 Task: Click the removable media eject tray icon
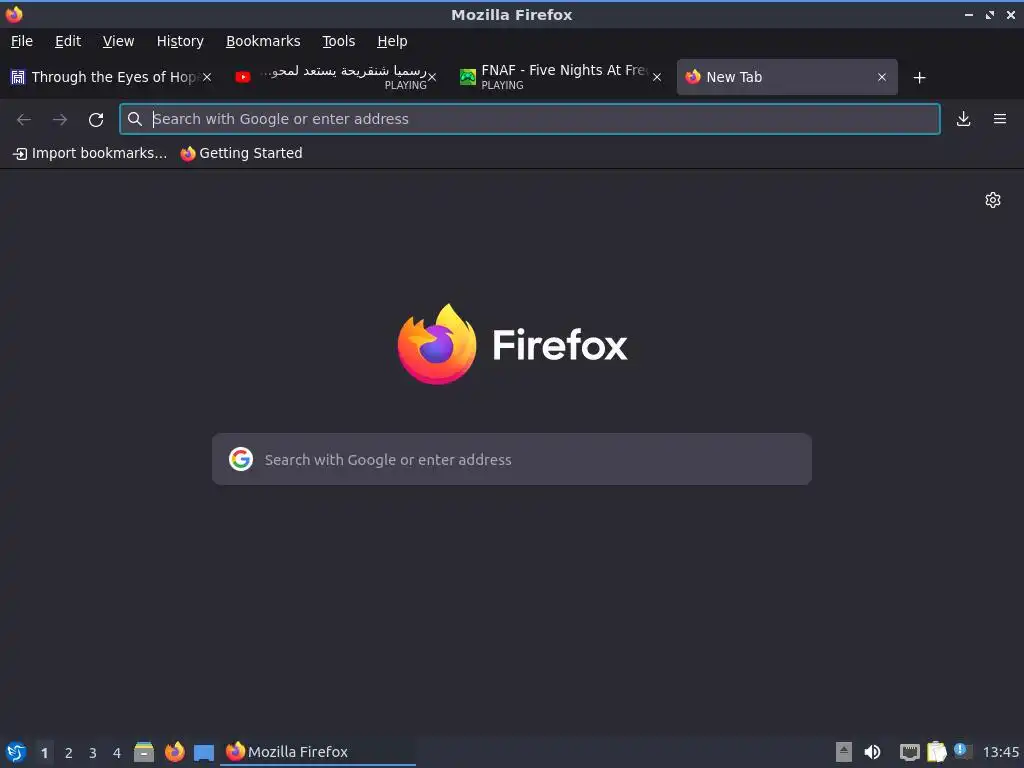(844, 752)
